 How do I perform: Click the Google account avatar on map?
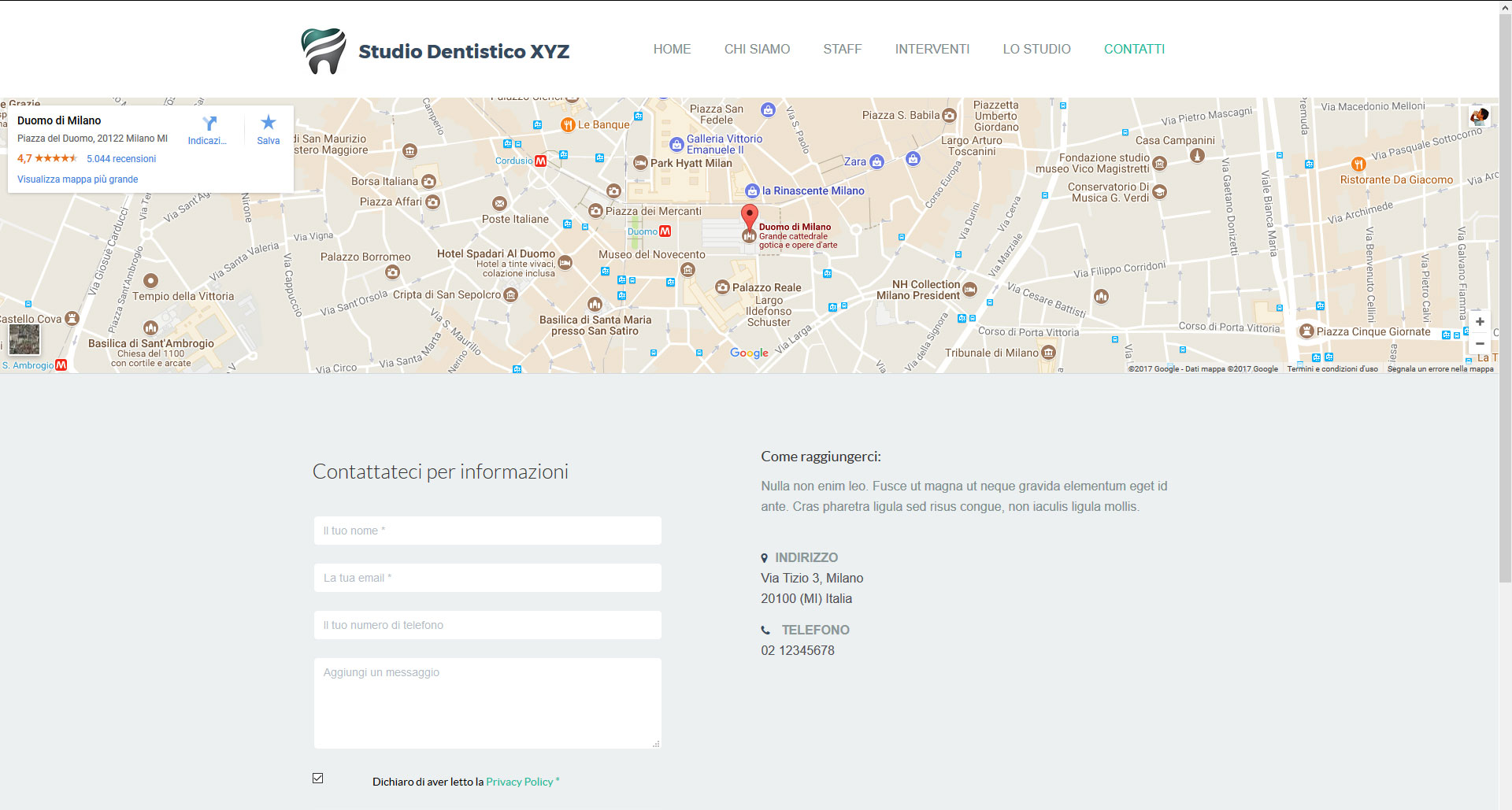(x=1479, y=117)
